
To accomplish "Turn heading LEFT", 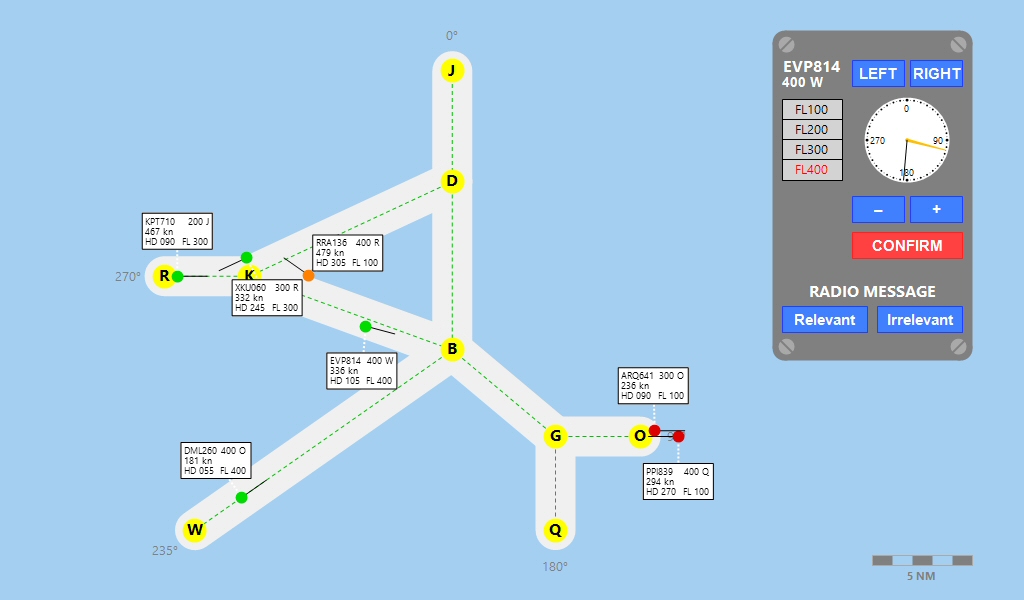I will point(878,74).
